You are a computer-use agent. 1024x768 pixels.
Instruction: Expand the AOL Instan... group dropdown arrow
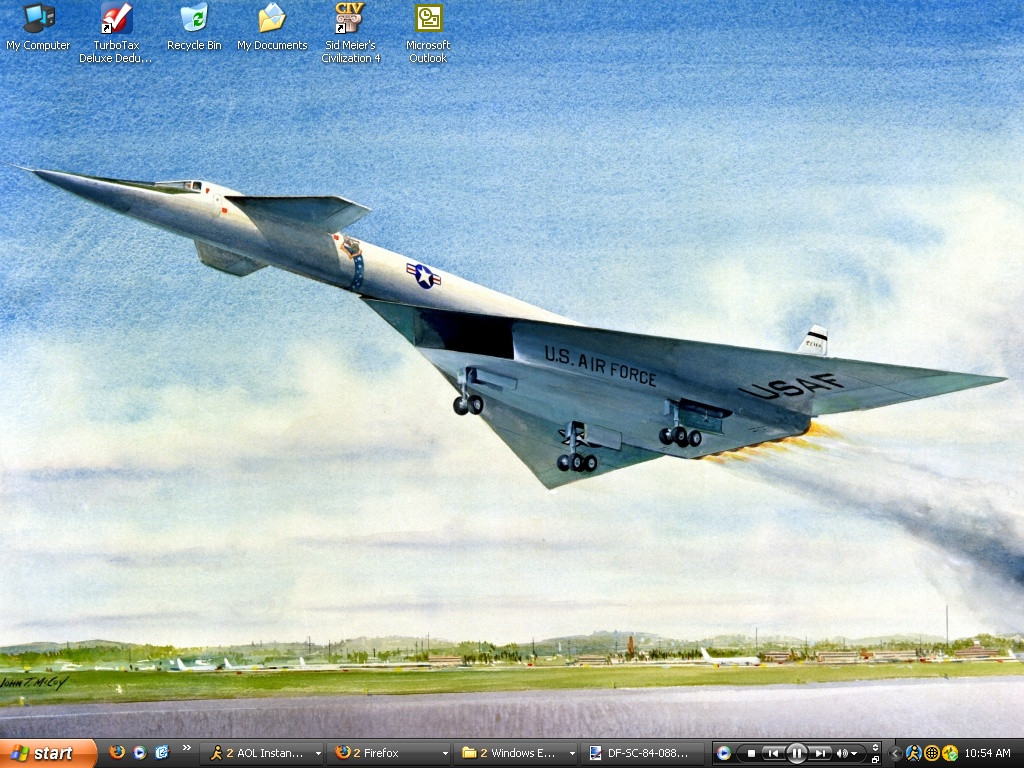point(318,754)
